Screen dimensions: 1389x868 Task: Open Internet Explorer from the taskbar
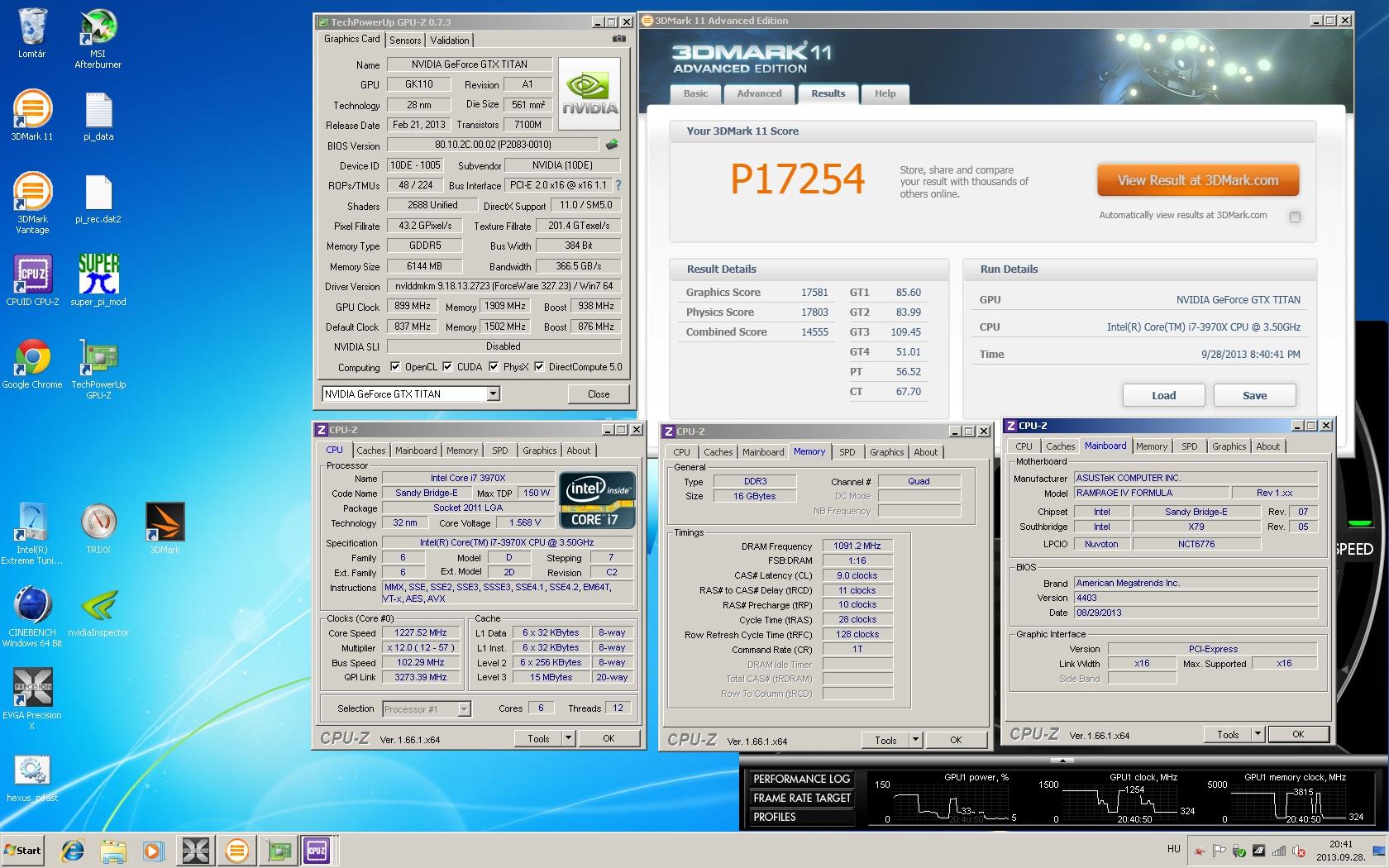73,850
